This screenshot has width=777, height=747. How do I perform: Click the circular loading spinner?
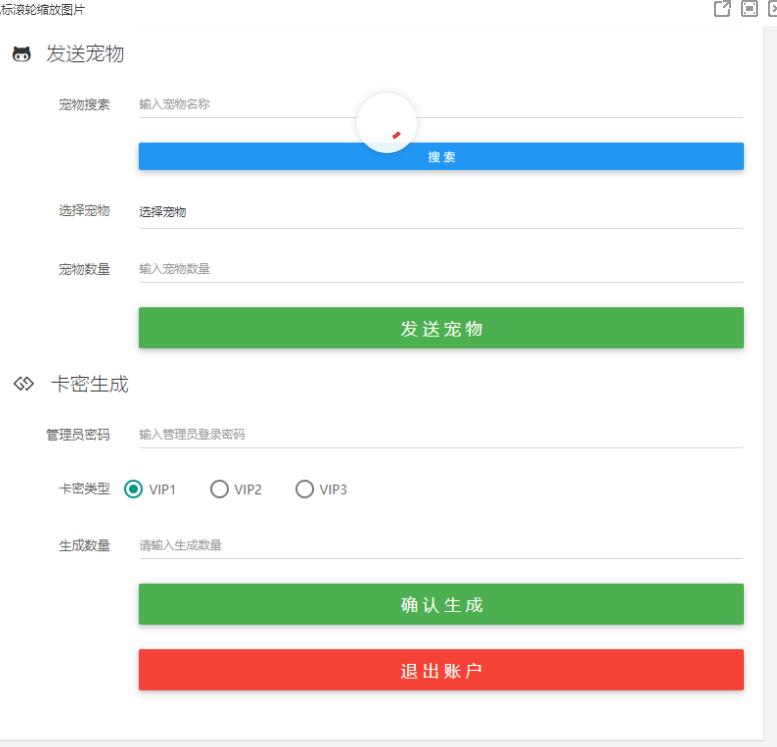(387, 123)
